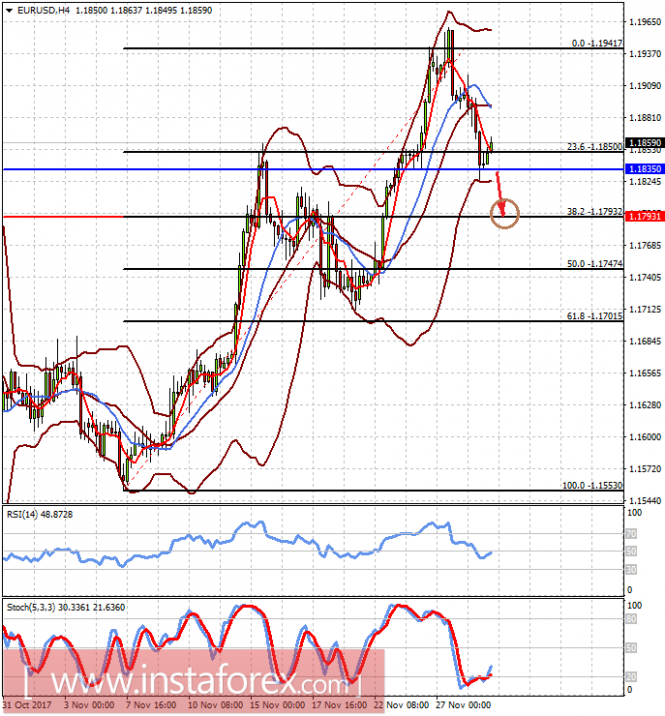Click the red downward arrow on the chart

tap(499, 186)
